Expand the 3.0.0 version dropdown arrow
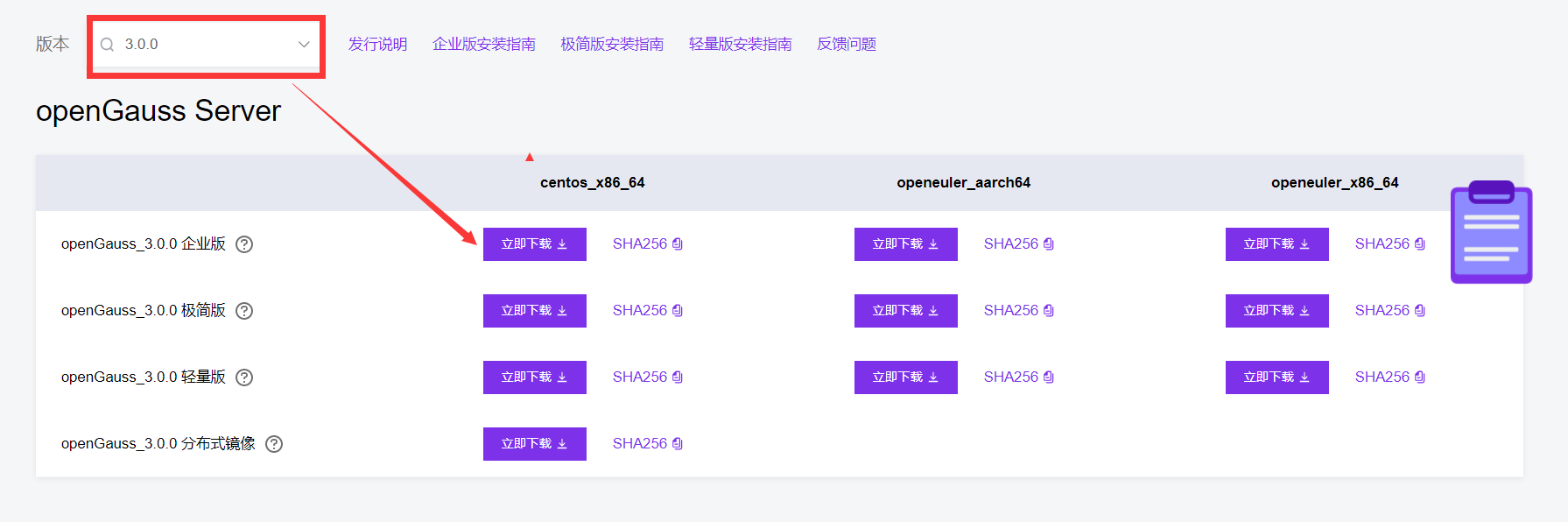 [x=304, y=45]
